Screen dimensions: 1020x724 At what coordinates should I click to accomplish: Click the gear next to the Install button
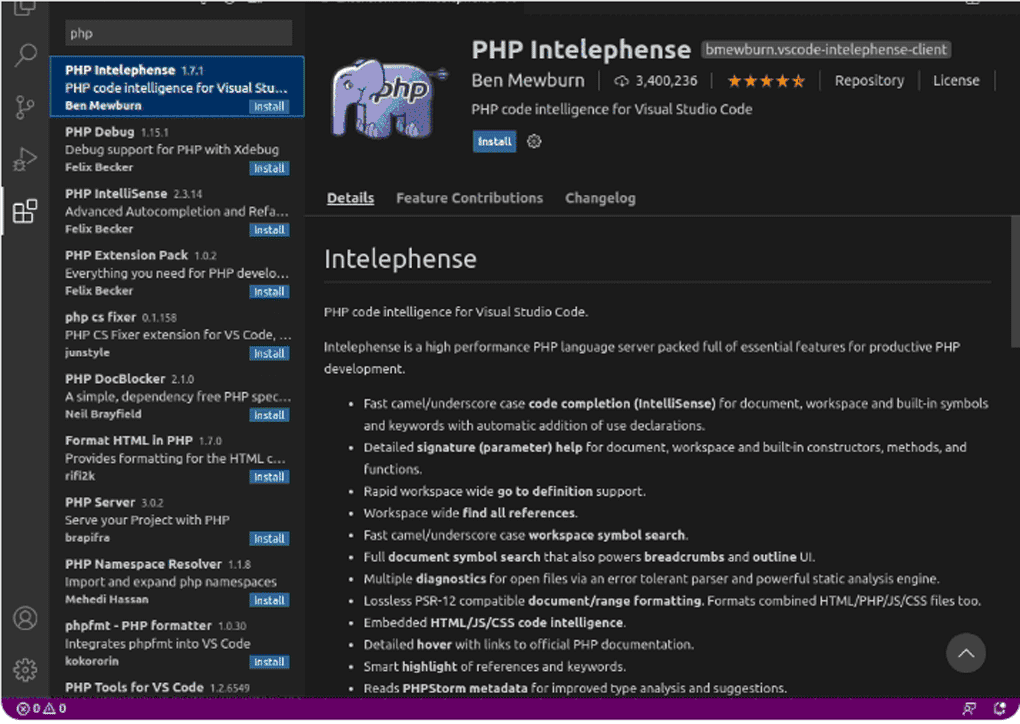[x=533, y=141]
